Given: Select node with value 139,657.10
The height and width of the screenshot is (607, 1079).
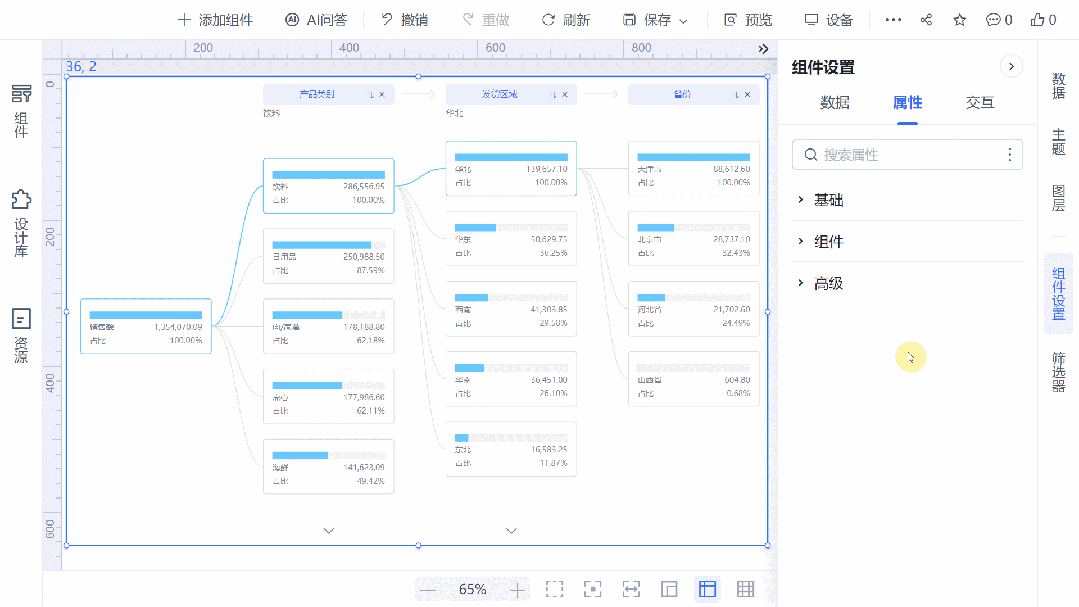Looking at the screenshot, I should [511, 169].
